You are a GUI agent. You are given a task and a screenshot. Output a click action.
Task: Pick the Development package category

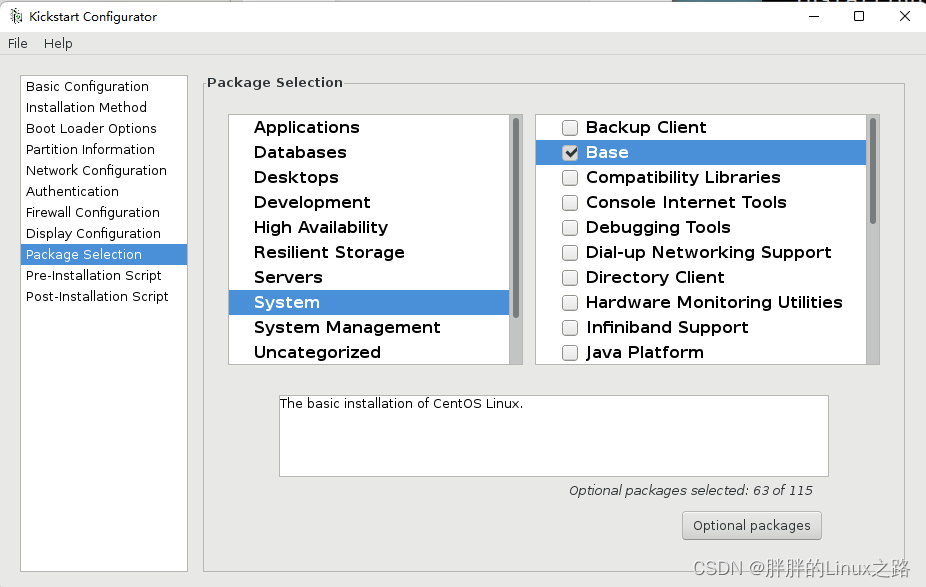312,203
